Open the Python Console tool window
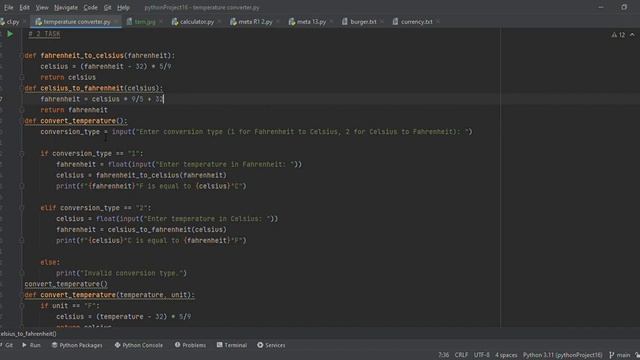This screenshot has width=640, height=360. [x=139, y=345]
